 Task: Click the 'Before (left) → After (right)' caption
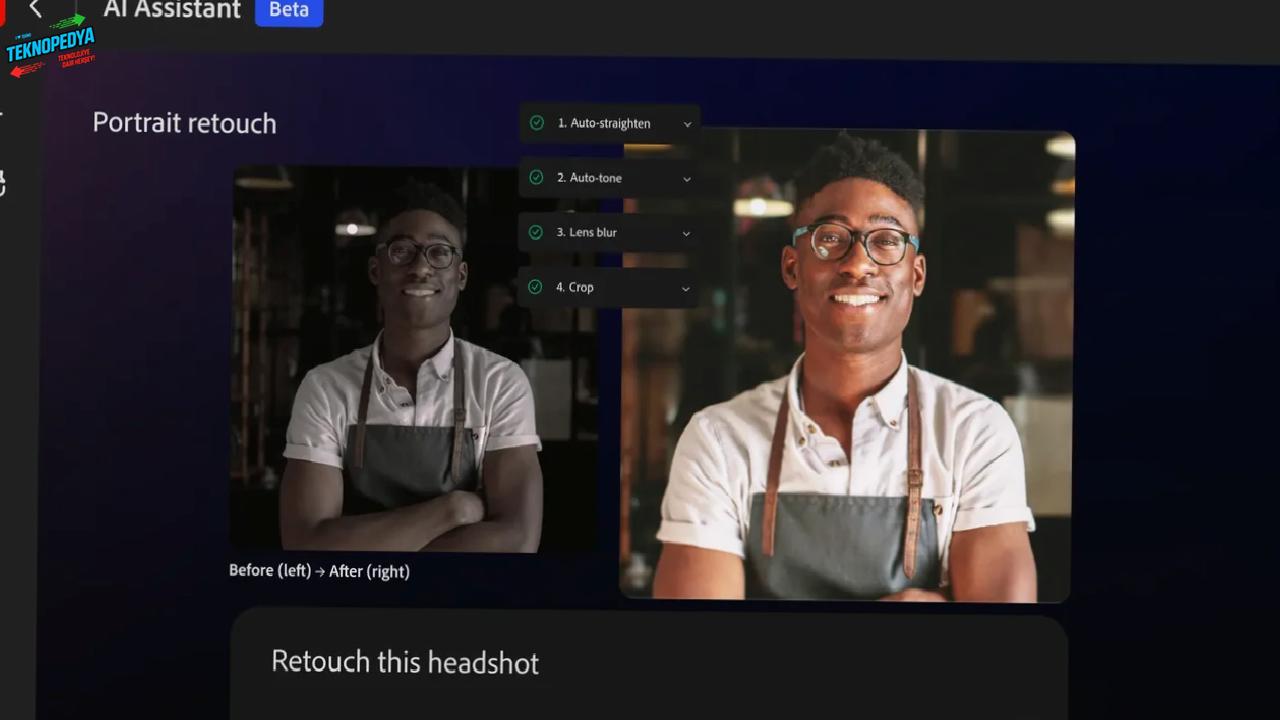pos(319,571)
